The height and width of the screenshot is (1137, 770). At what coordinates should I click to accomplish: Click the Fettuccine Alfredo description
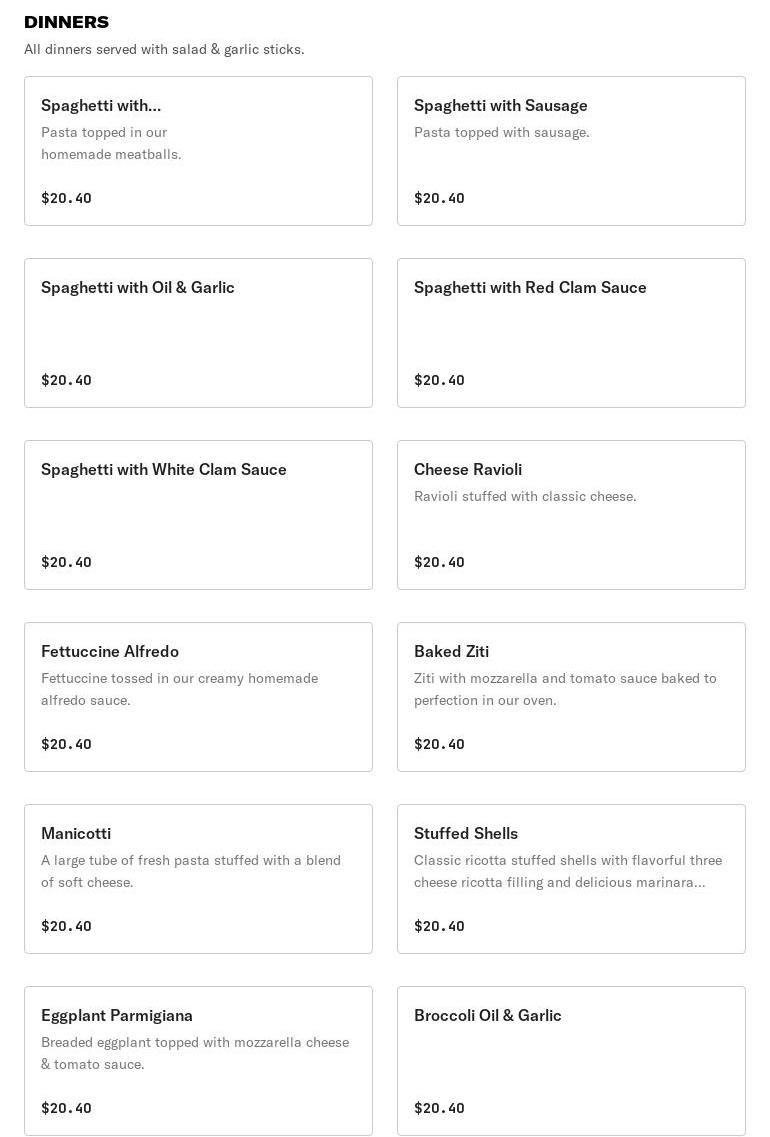pyautogui.click(x=180, y=689)
